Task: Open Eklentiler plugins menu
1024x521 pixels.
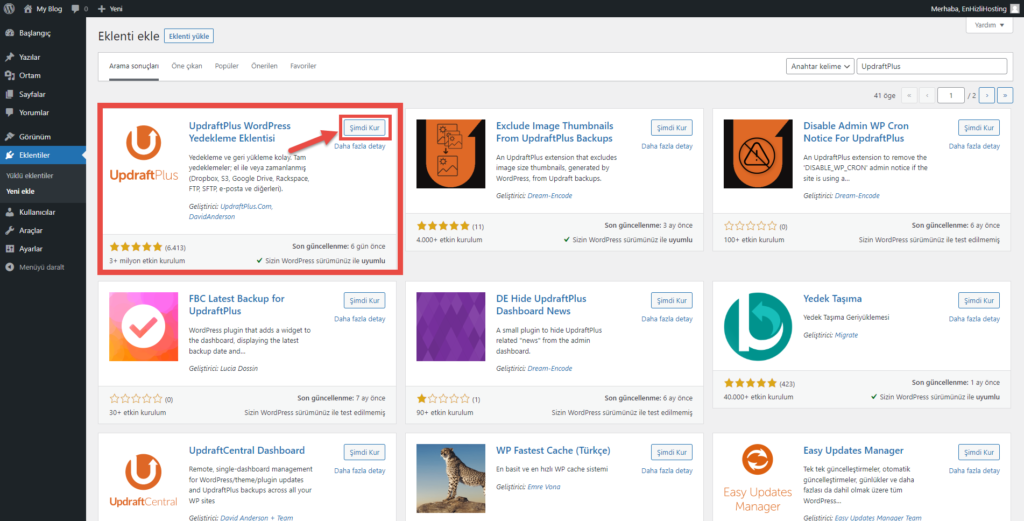Action: coord(42,155)
